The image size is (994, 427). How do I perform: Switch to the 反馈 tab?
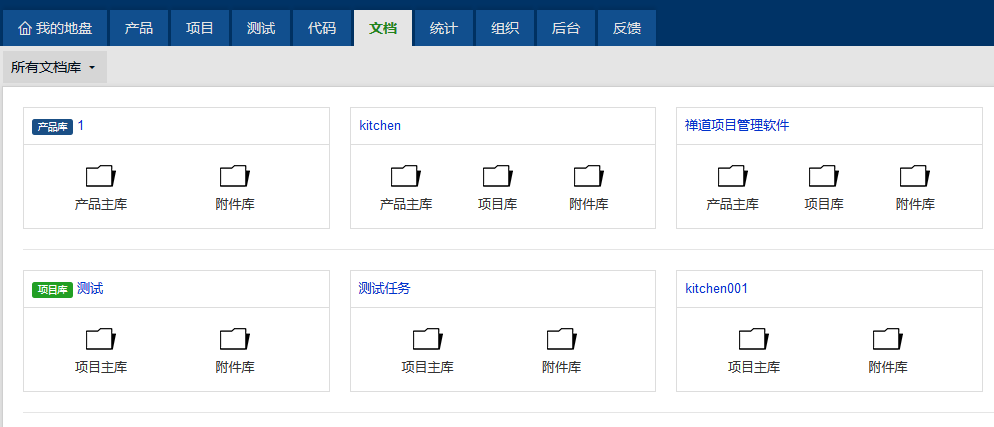pyautogui.click(x=627, y=29)
